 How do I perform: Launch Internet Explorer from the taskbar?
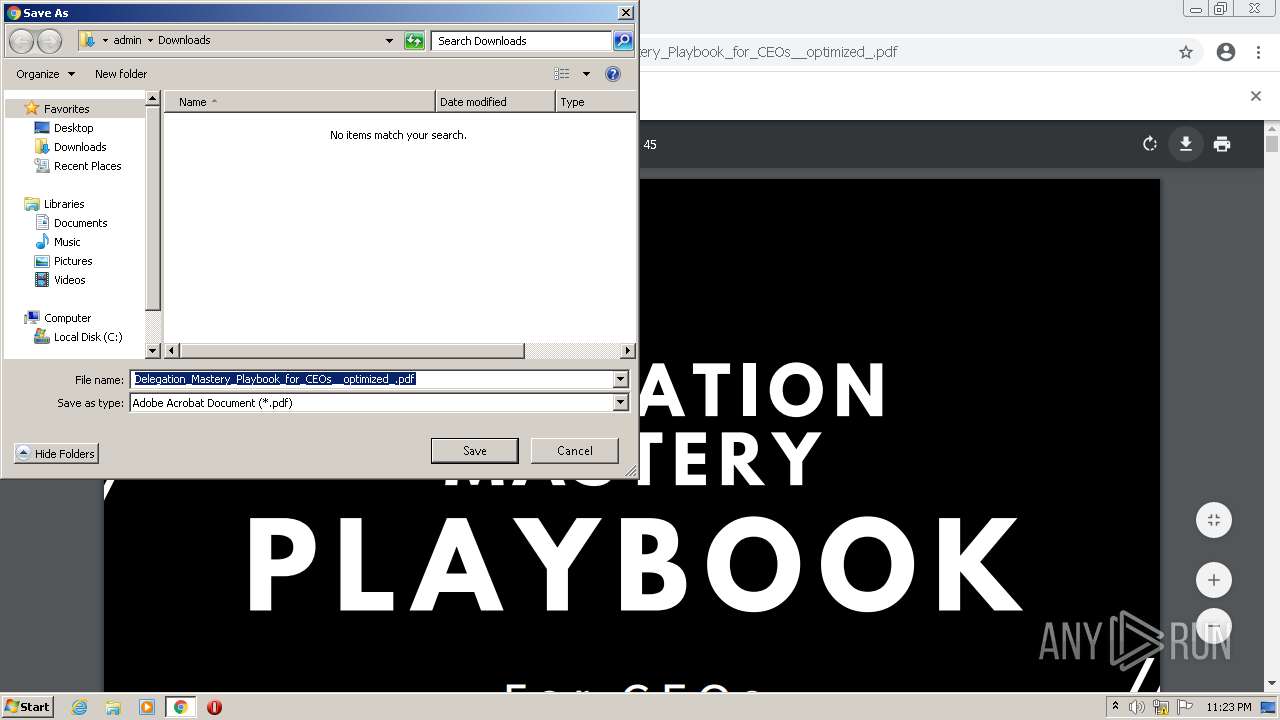(79, 707)
